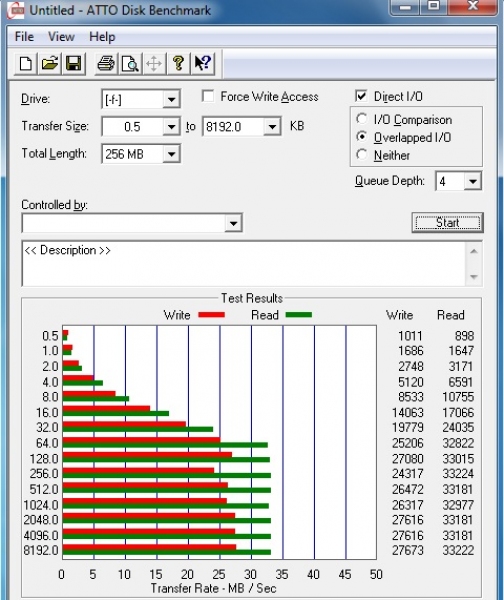Open the File menu
Screen dimensions: 504x600
pyautogui.click(x=24, y=37)
